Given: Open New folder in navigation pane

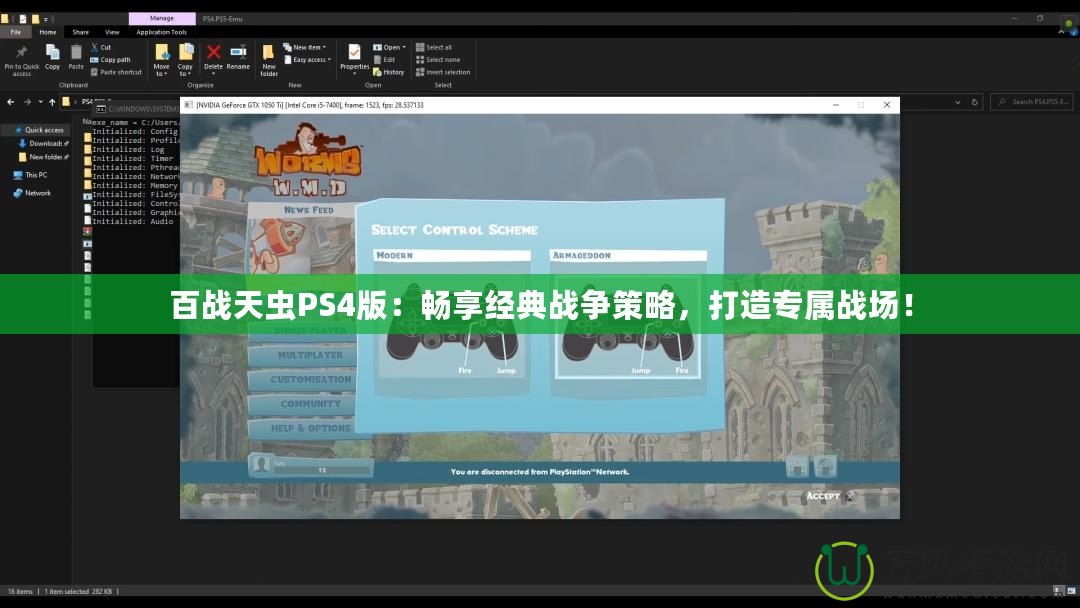Looking at the screenshot, I should pyautogui.click(x=43, y=157).
